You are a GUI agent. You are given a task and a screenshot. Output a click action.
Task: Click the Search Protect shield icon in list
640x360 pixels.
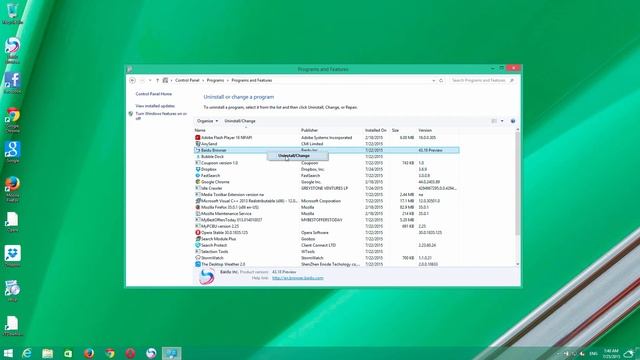click(198, 245)
